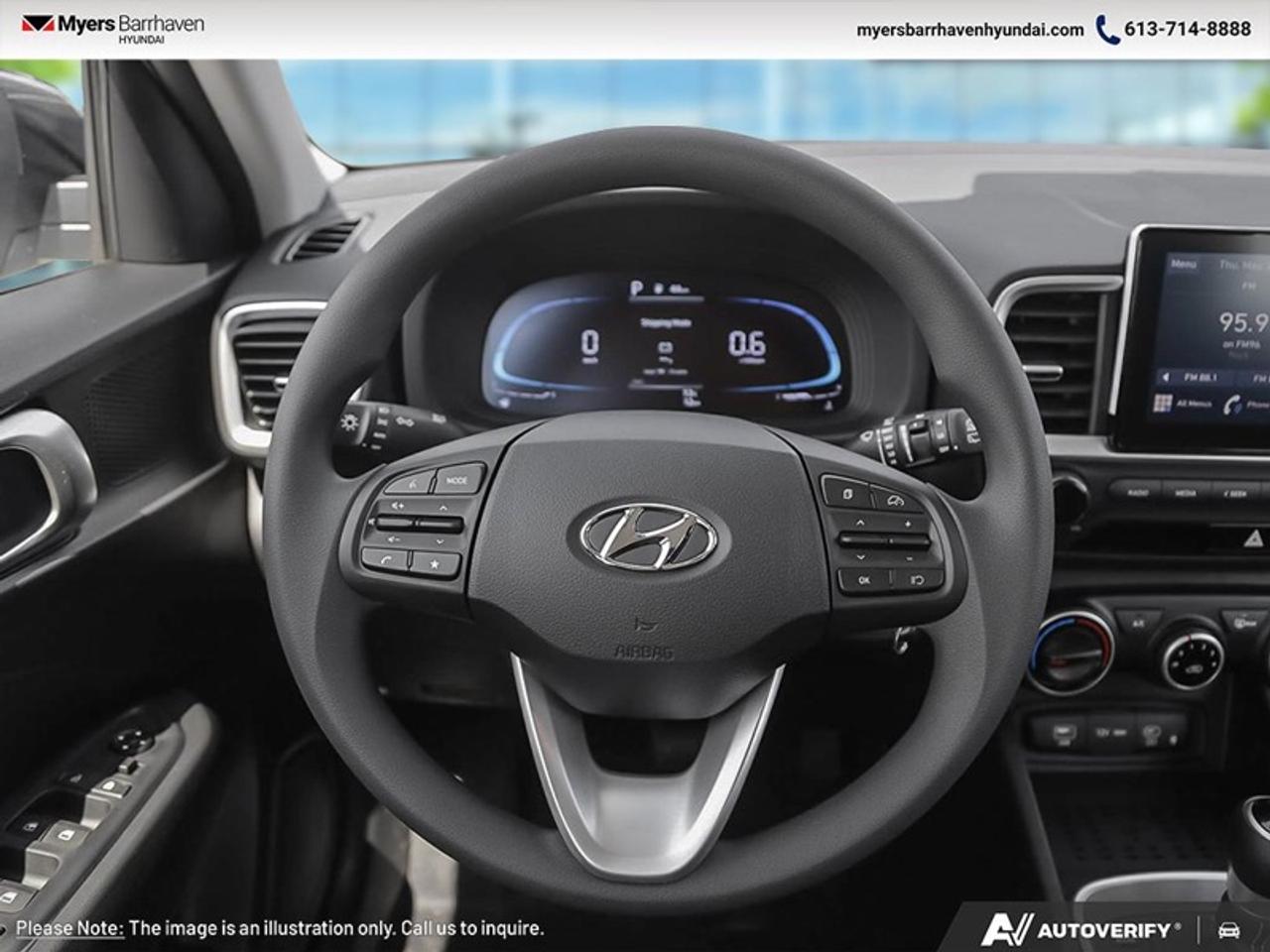Click the car icon beside AutoVerify
Screen dimensions: 1270x952
point(1228,930)
